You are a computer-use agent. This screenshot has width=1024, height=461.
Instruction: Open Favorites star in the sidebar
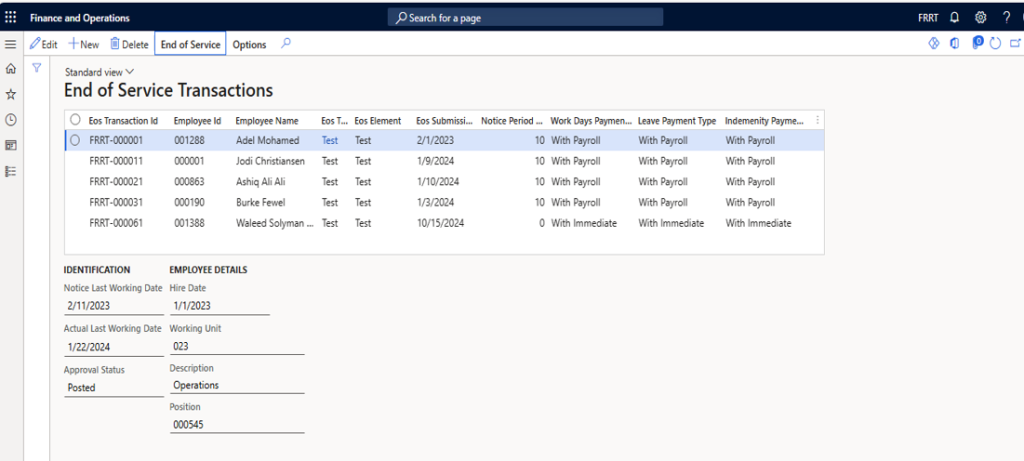(x=11, y=94)
